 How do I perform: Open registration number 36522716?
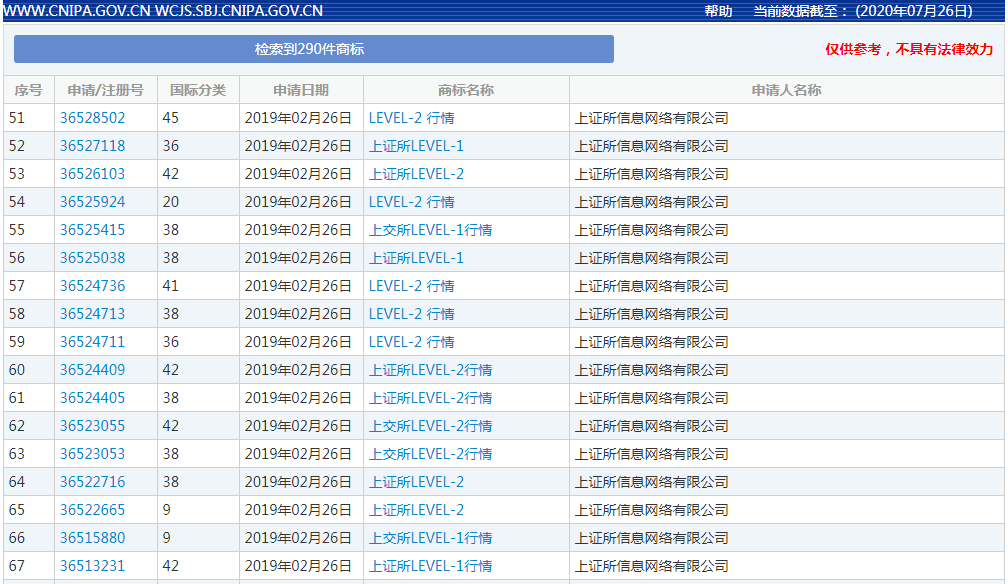click(92, 482)
